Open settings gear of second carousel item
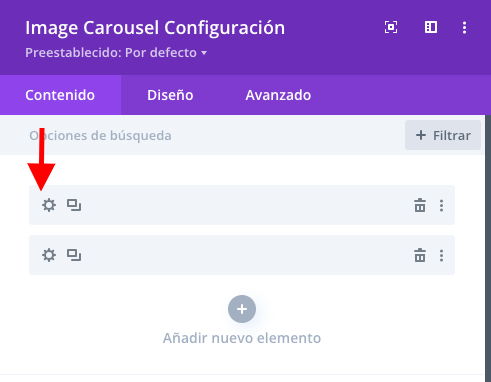 (x=49, y=255)
